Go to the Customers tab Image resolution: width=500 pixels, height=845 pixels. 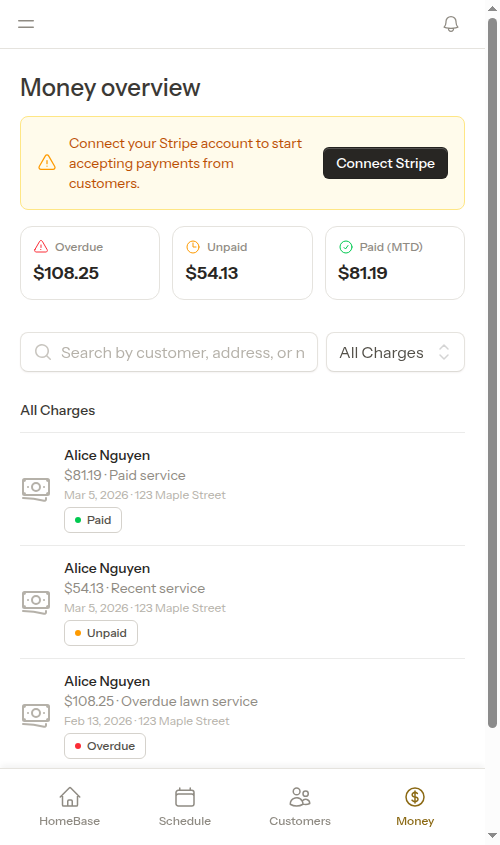tap(300, 806)
